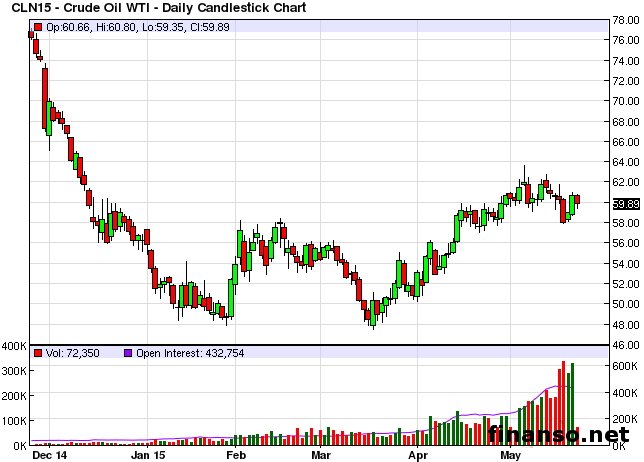The width and height of the screenshot is (644, 462).
Task: Click the red Vol legend swatch
Action: [38, 353]
